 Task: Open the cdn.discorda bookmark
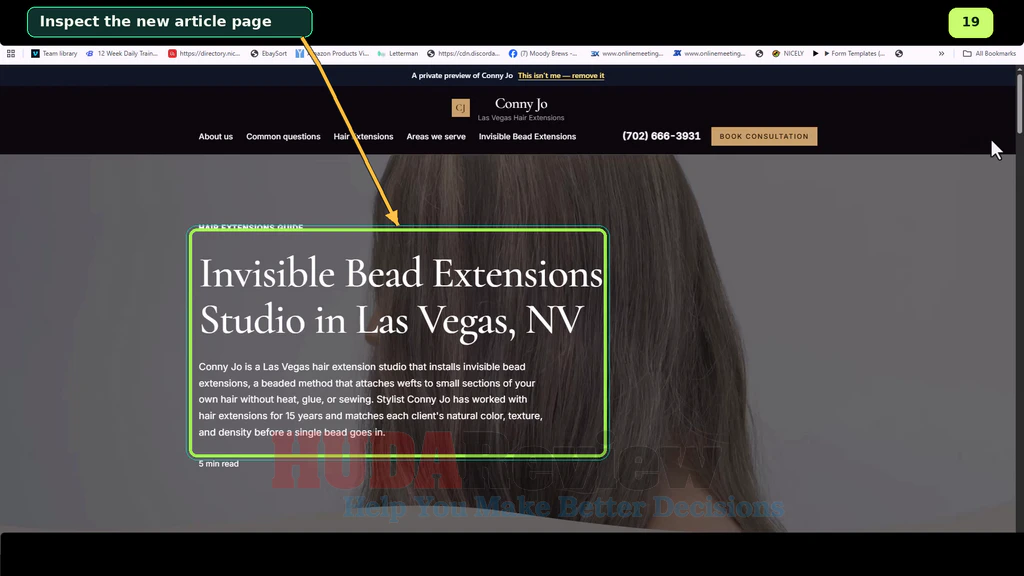coord(463,54)
